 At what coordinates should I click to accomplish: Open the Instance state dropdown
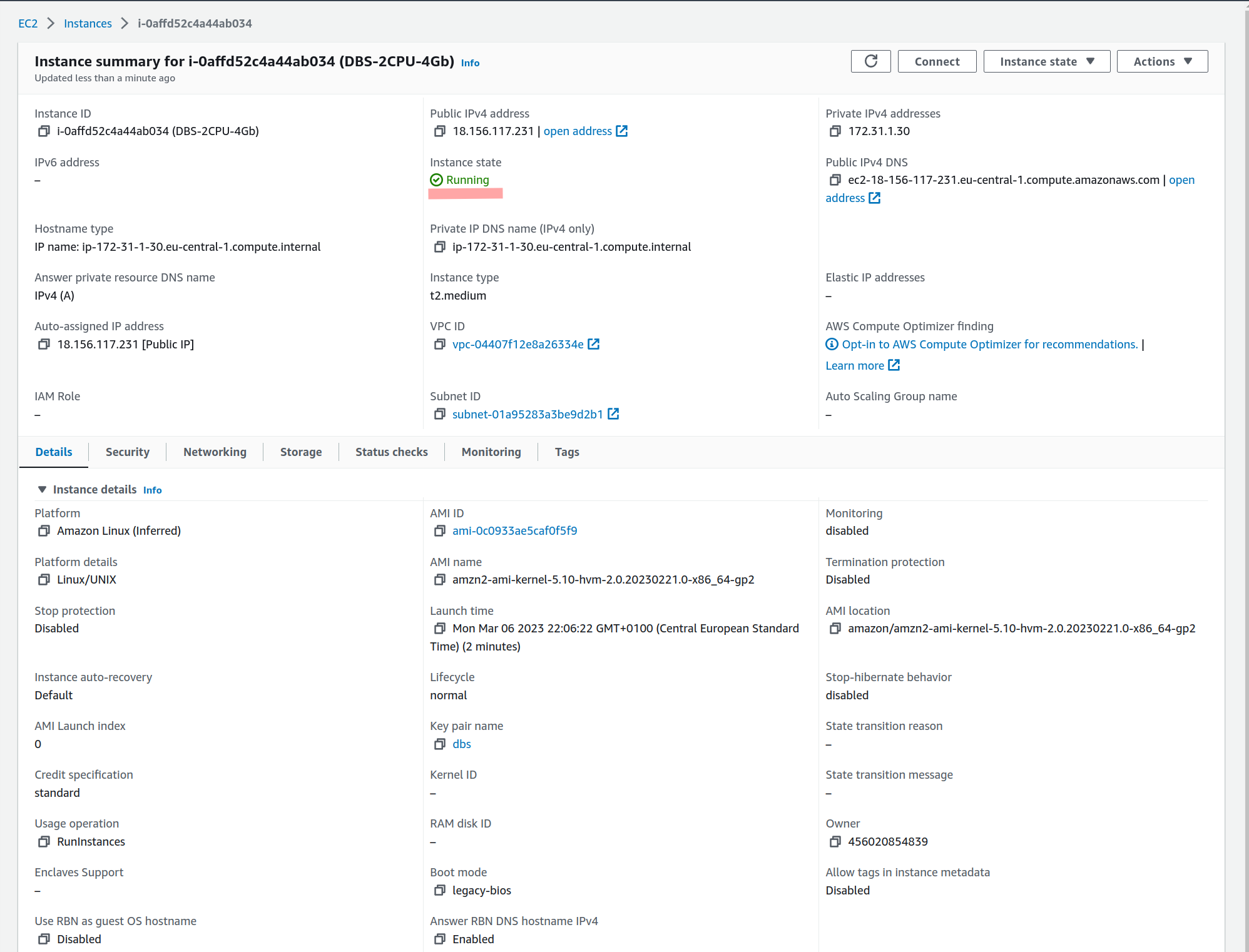tap(1046, 61)
